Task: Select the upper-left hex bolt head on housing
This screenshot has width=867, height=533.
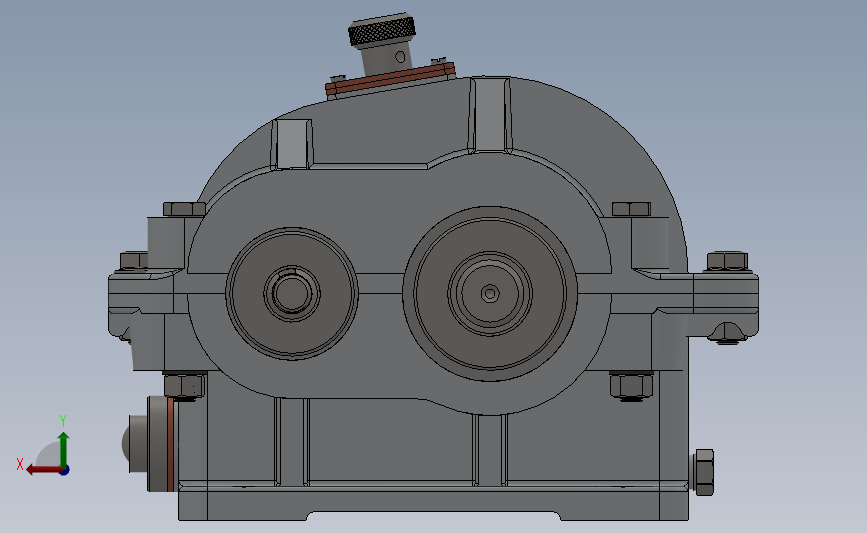Action: [x=184, y=209]
